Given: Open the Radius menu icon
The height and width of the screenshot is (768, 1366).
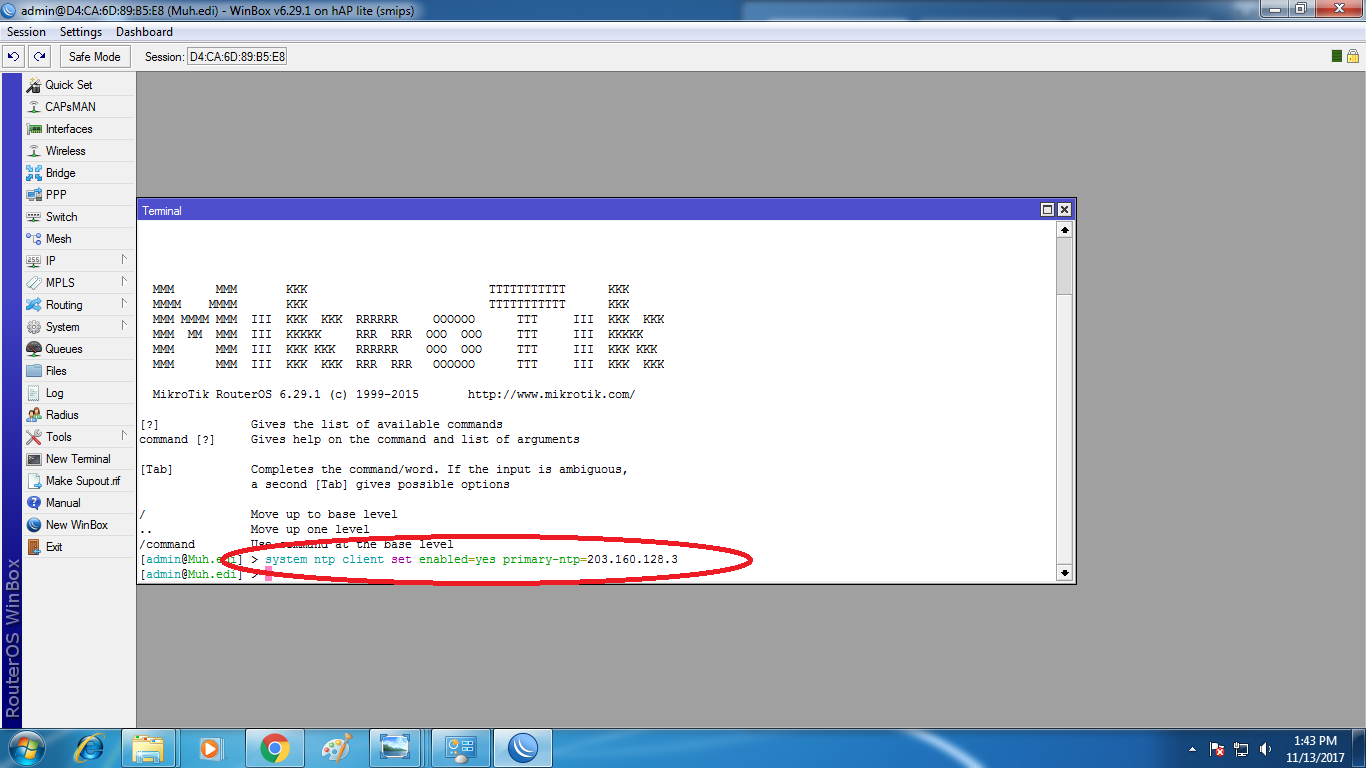Looking at the screenshot, I should click(x=34, y=415).
